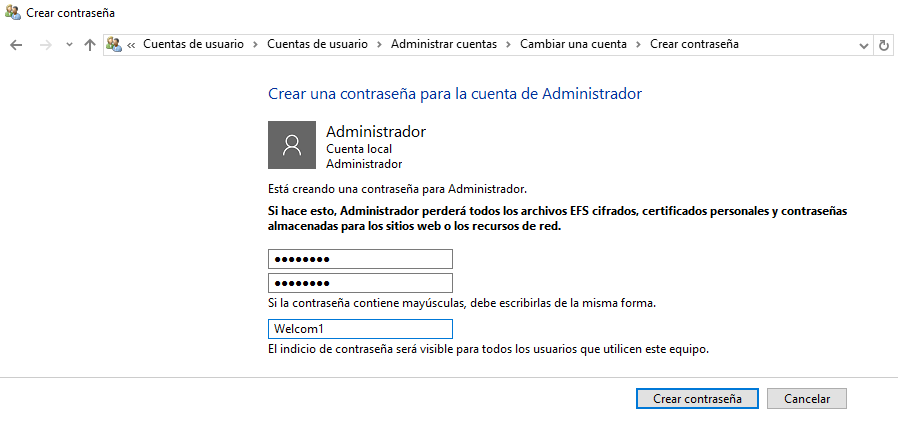Image resolution: width=898 pixels, height=432 pixels.
Task: Refresh the address bar location
Action: pos(884,45)
